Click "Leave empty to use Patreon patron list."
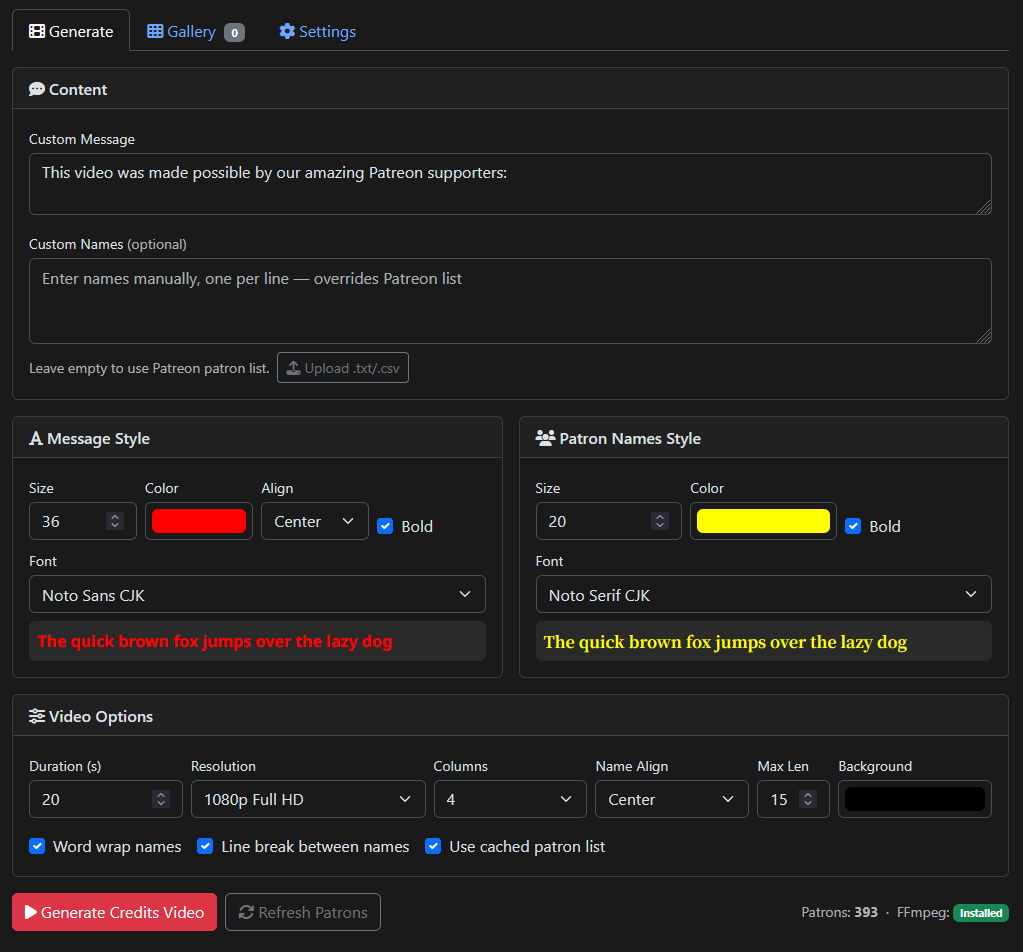1023x952 pixels. tap(149, 369)
